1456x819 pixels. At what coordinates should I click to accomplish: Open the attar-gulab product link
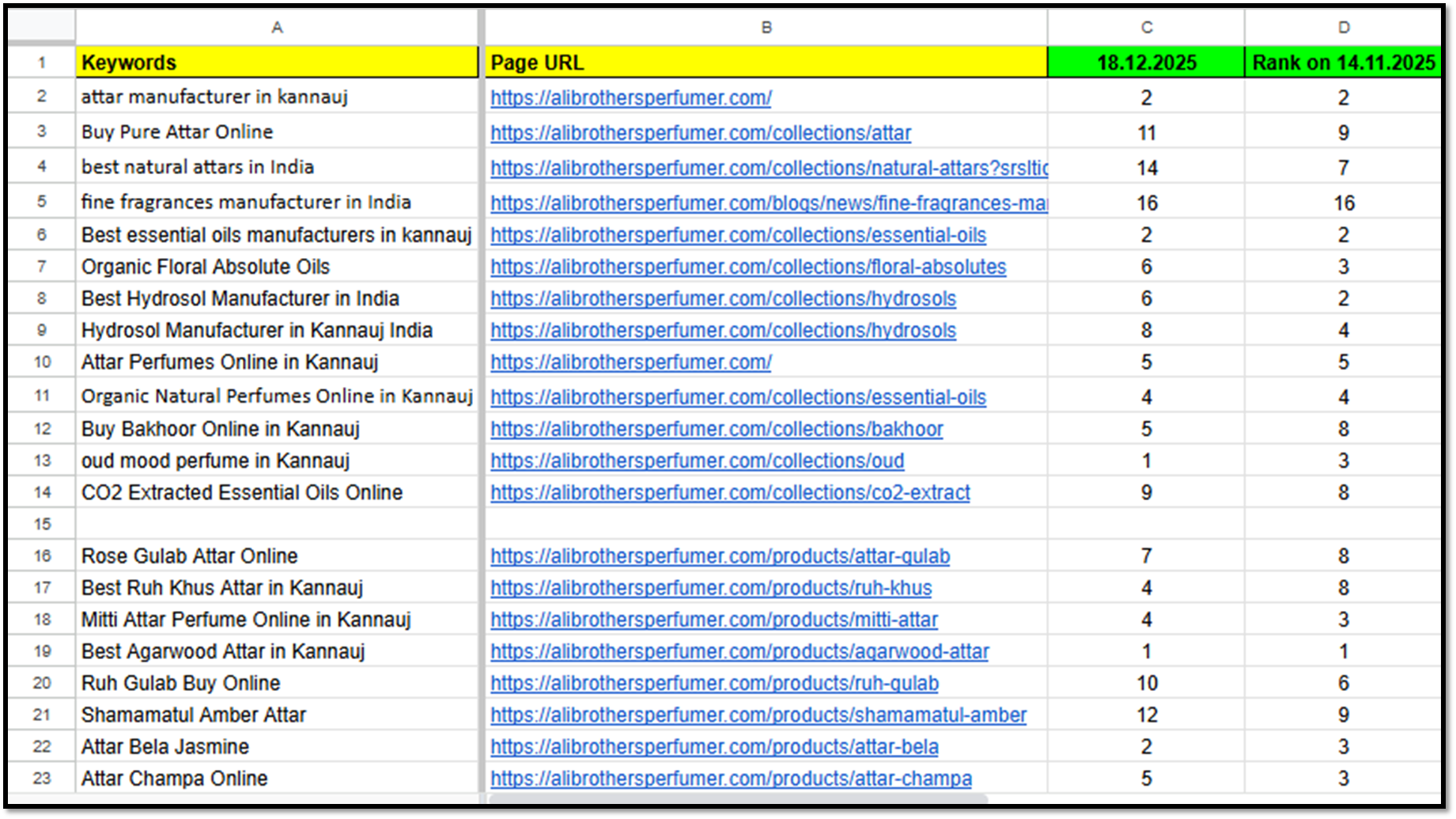point(720,556)
